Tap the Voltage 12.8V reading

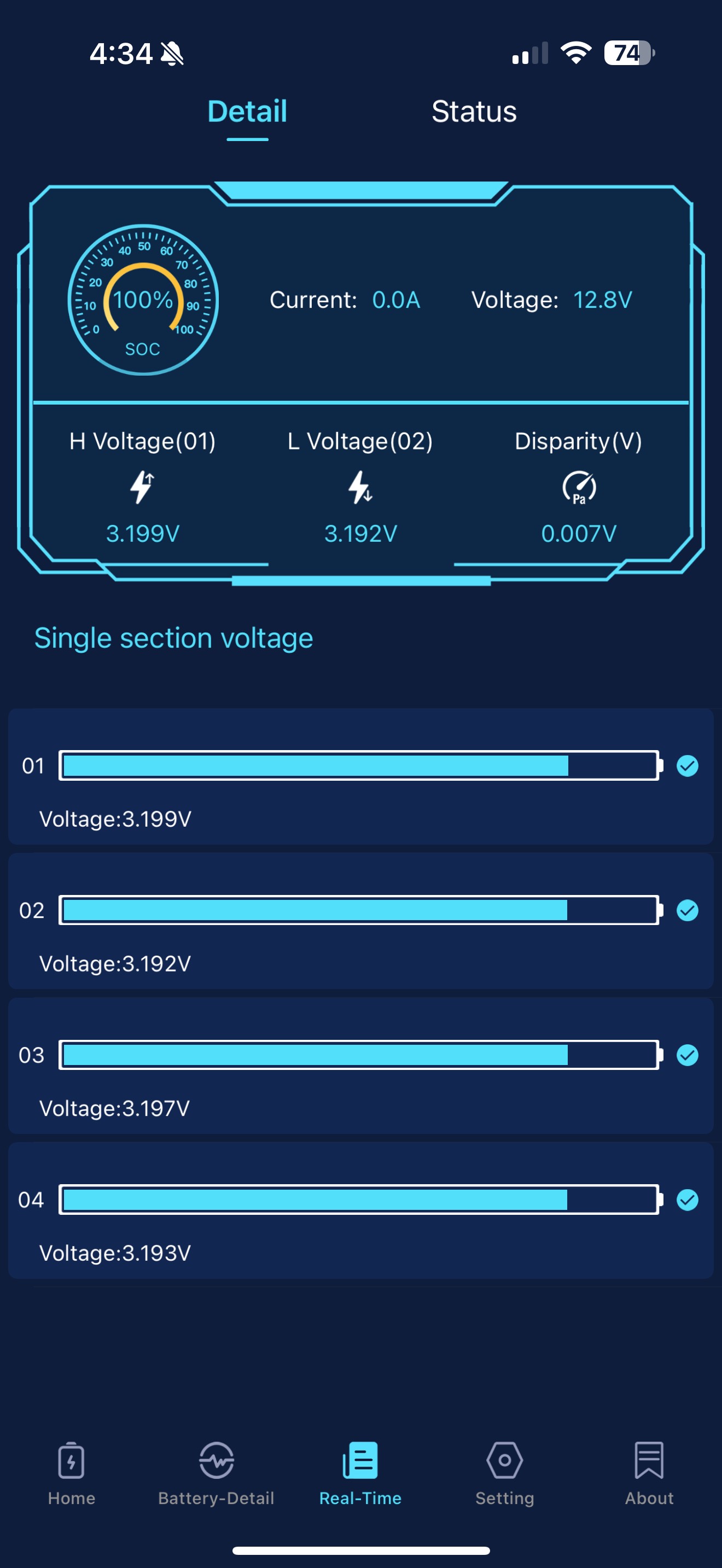click(603, 300)
